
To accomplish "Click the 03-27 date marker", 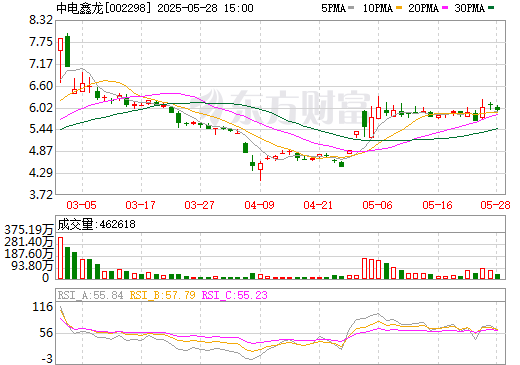I will pyautogui.click(x=199, y=205).
